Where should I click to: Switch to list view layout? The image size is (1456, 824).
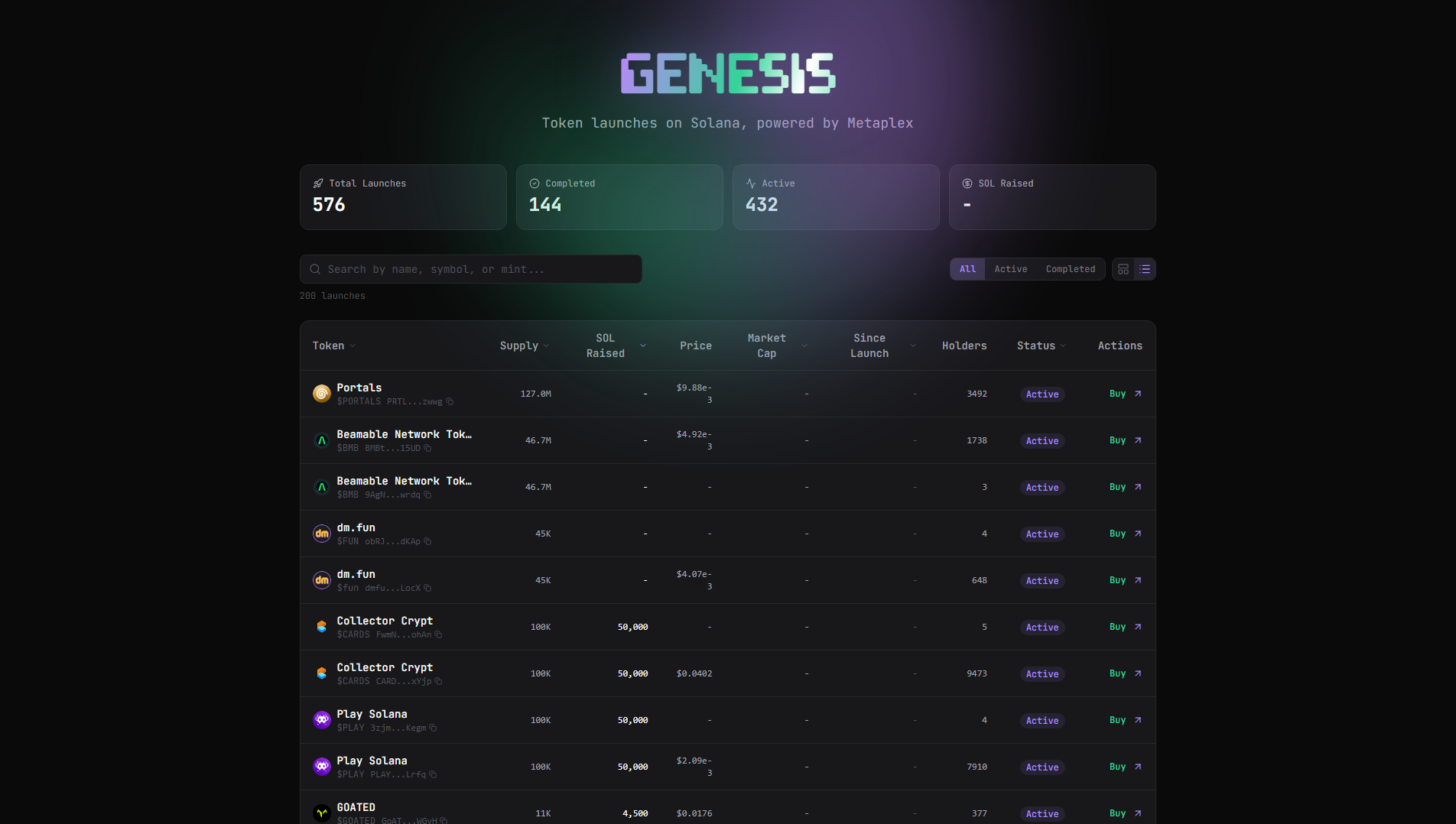[1145, 269]
